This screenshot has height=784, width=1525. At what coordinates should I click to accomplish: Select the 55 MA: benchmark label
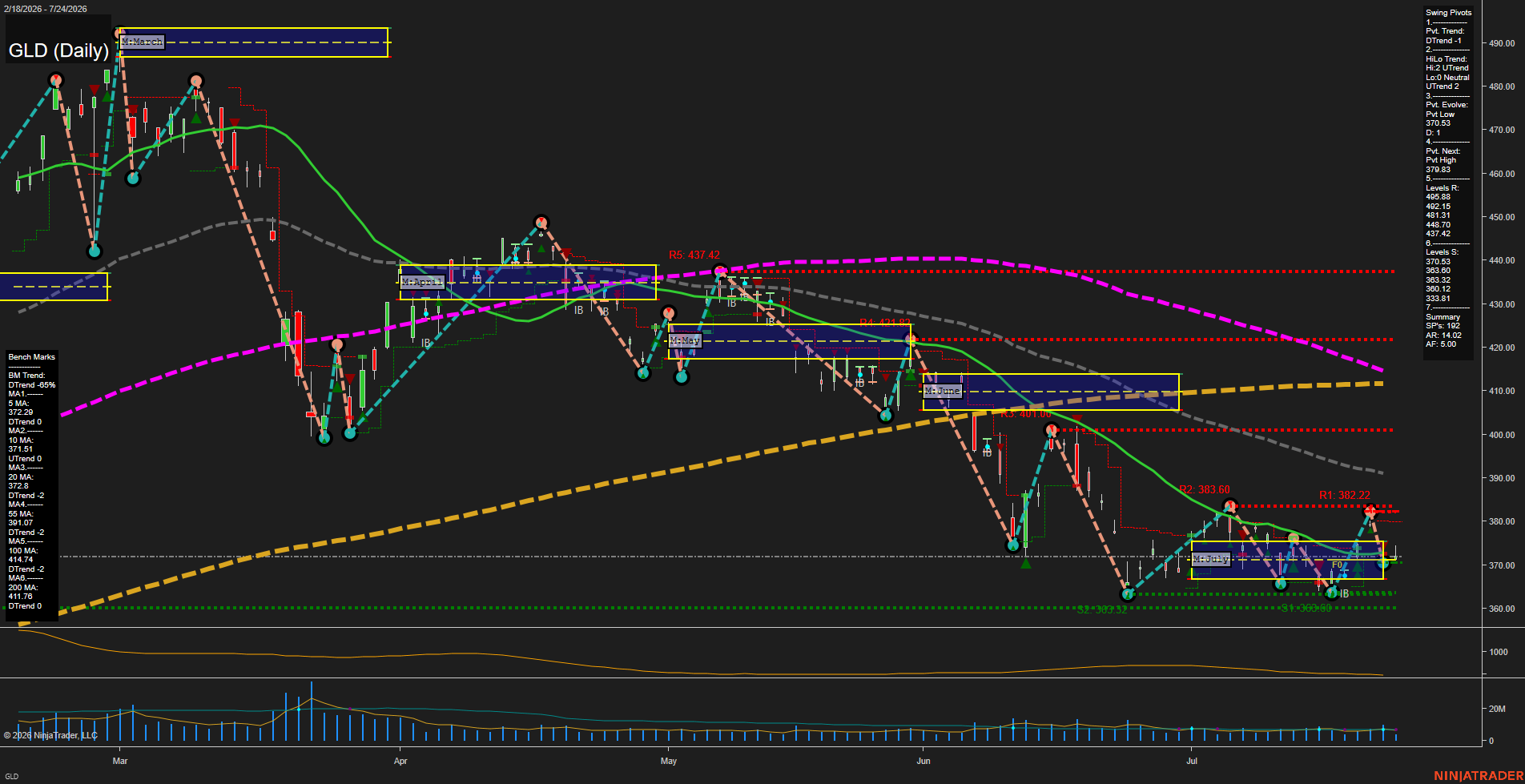click(x=21, y=514)
